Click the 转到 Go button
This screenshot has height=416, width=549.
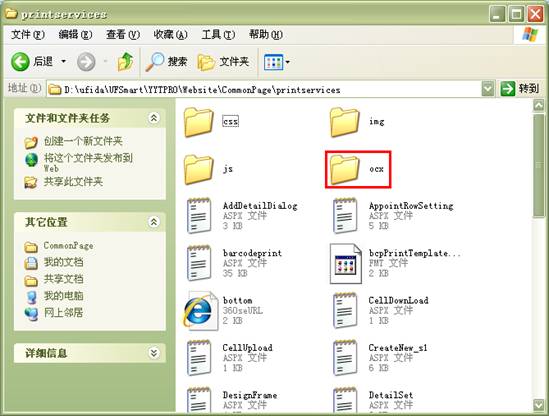point(520,89)
